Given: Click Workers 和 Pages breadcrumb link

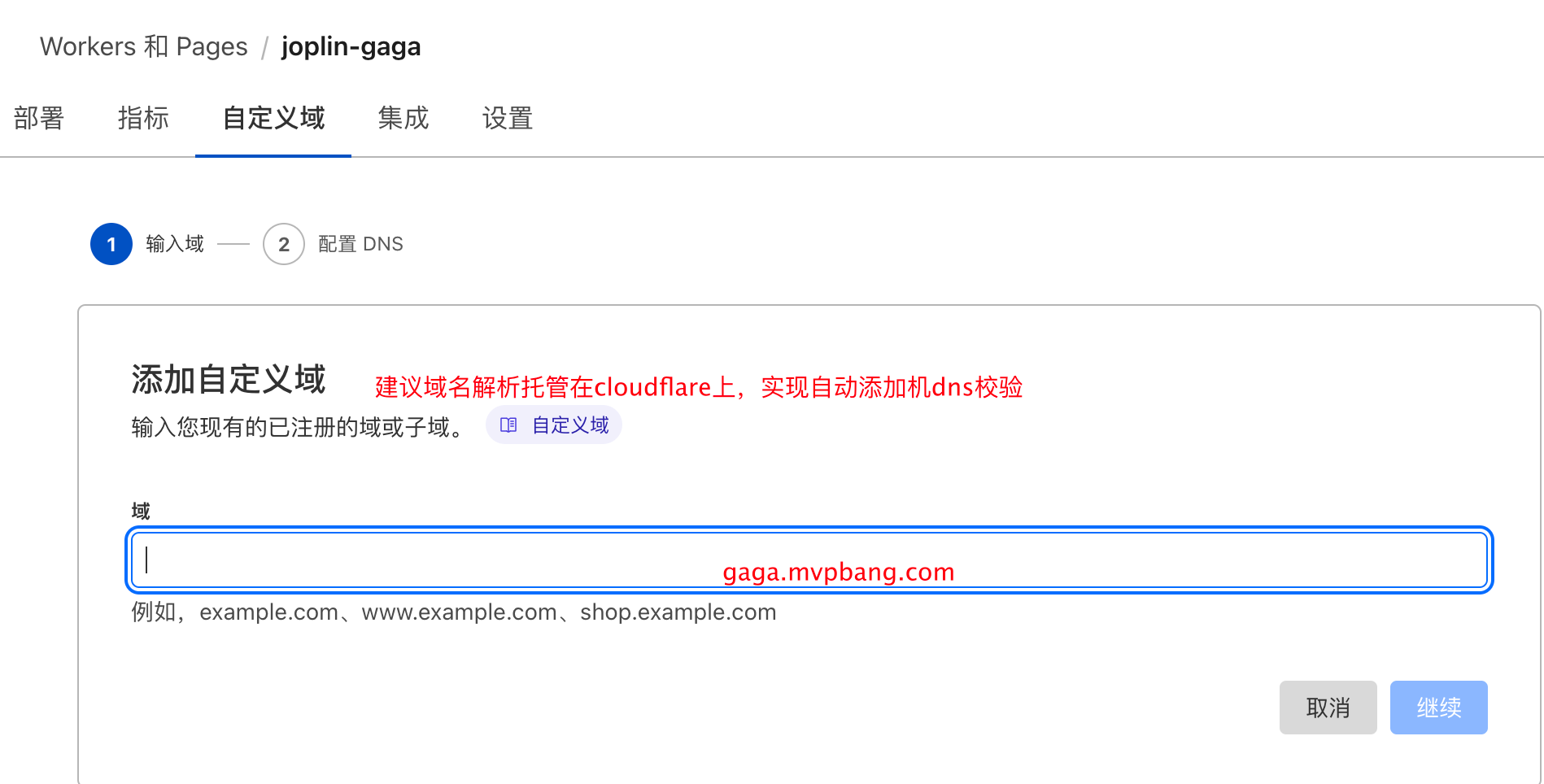Looking at the screenshot, I should 144,46.
